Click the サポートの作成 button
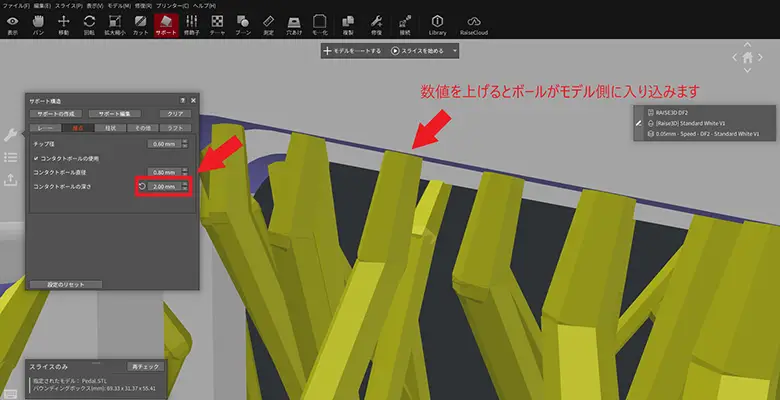 (x=55, y=114)
